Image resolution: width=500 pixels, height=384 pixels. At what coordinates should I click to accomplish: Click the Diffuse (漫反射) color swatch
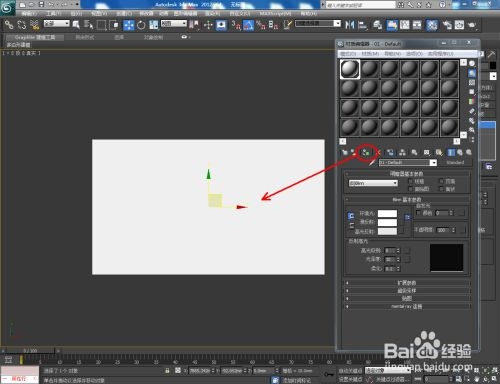[x=387, y=222]
